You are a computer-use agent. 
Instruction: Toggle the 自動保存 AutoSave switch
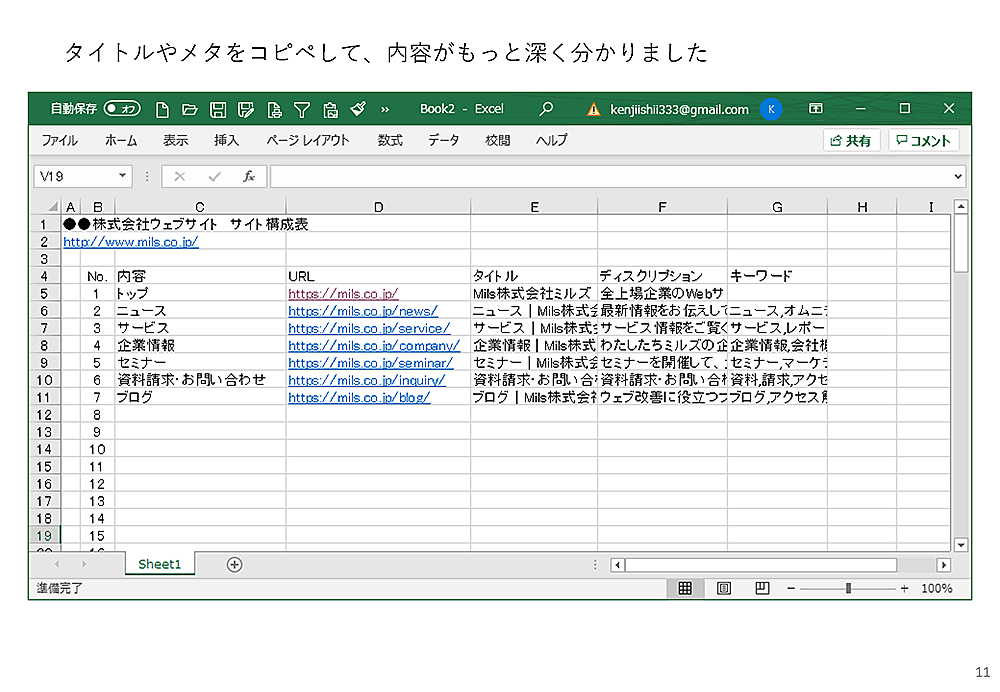122,109
